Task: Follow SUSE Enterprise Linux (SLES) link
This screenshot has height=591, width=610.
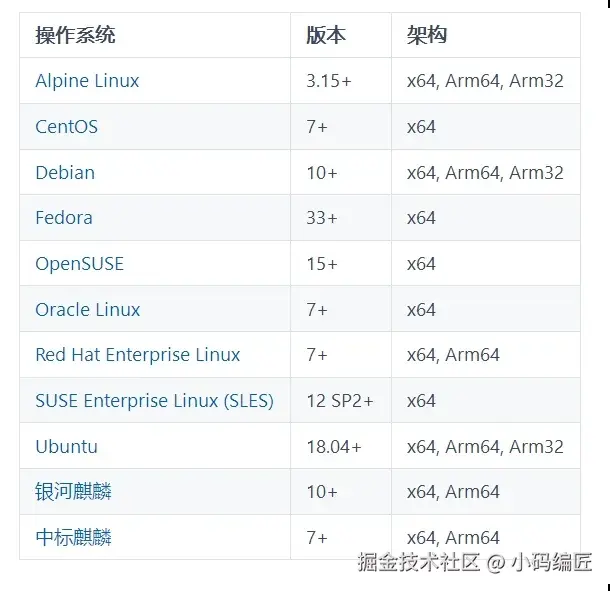Action: pyautogui.click(x=154, y=401)
